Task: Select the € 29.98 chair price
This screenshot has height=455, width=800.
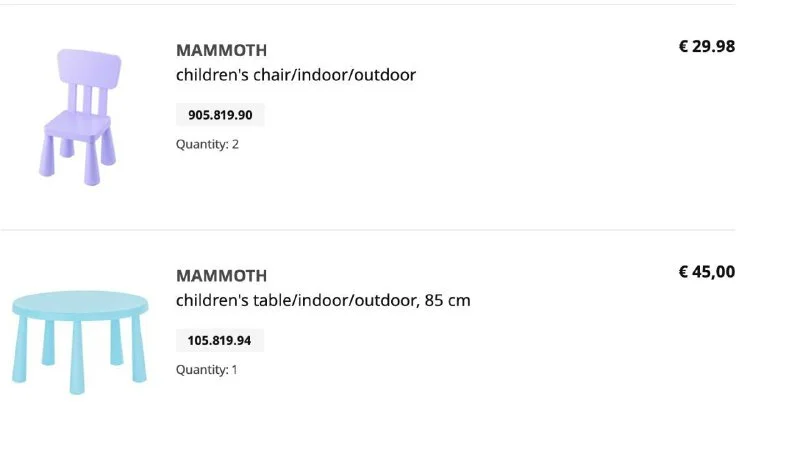Action: pos(706,46)
